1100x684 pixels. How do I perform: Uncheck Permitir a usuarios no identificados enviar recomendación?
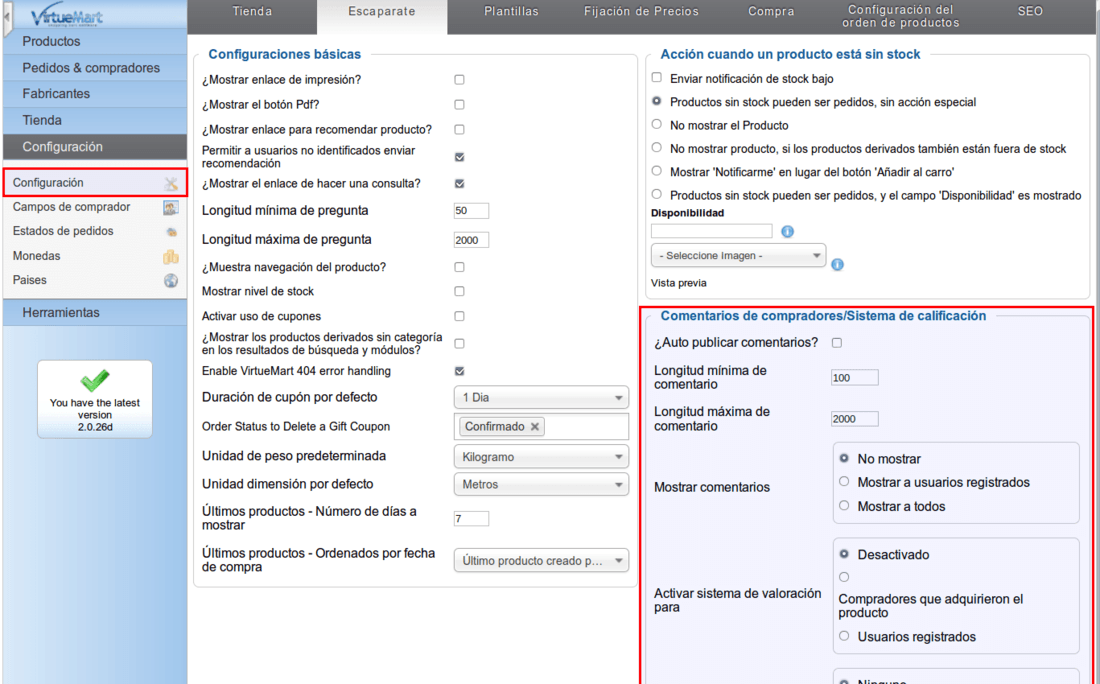(460, 157)
